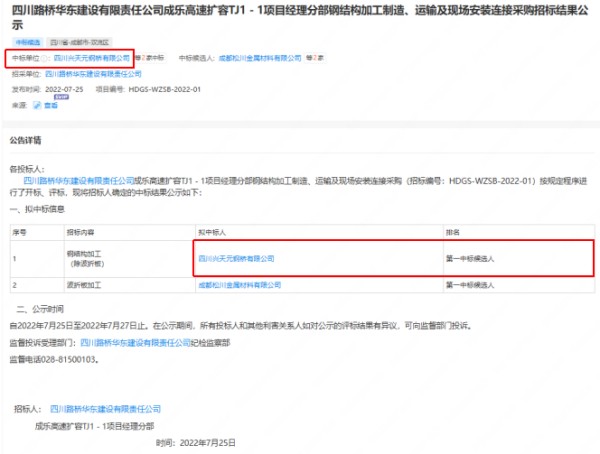The height and width of the screenshot is (454, 600).
Task: Open 成都松川金属材料有限公司 link in table row 2
Action: coord(240,285)
